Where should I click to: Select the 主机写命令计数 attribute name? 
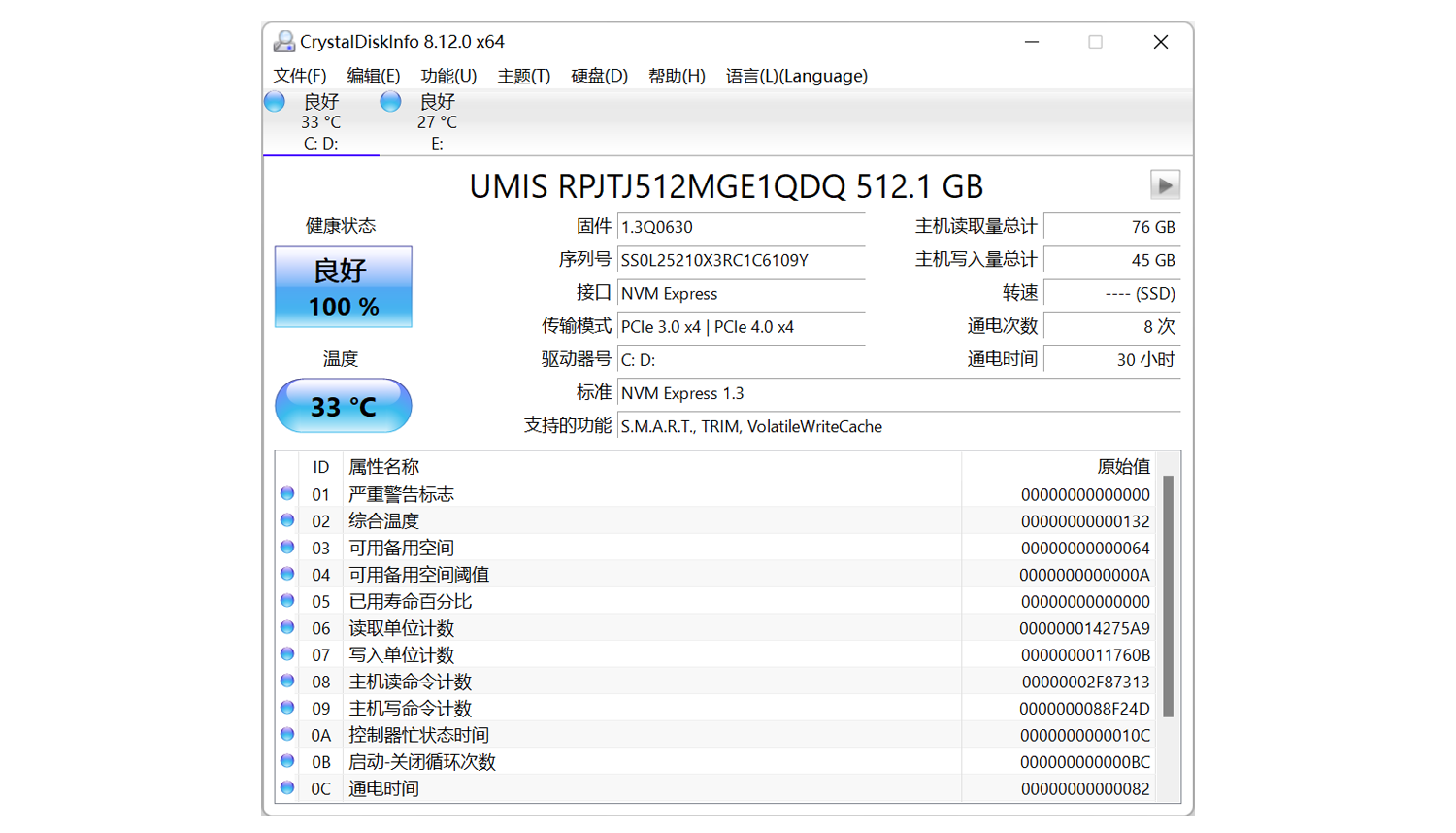[x=410, y=708]
